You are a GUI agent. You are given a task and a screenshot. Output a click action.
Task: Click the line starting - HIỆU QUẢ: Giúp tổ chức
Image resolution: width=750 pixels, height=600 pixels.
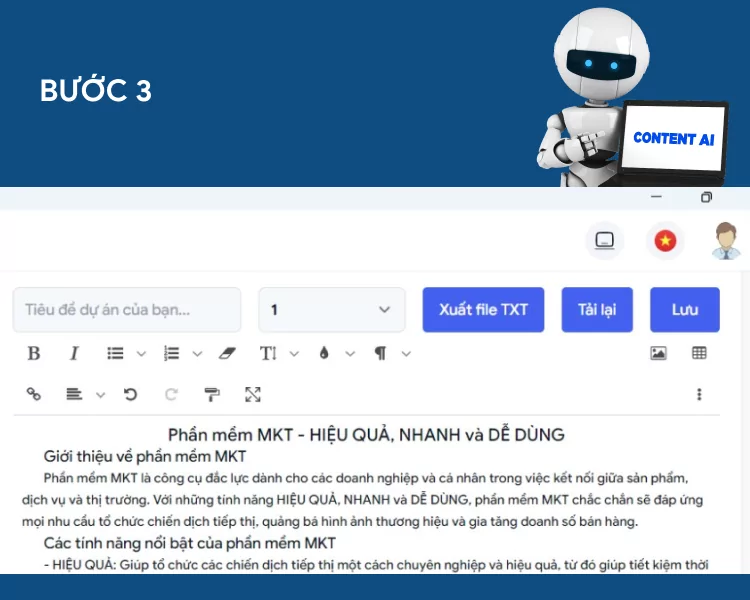tap(376, 565)
